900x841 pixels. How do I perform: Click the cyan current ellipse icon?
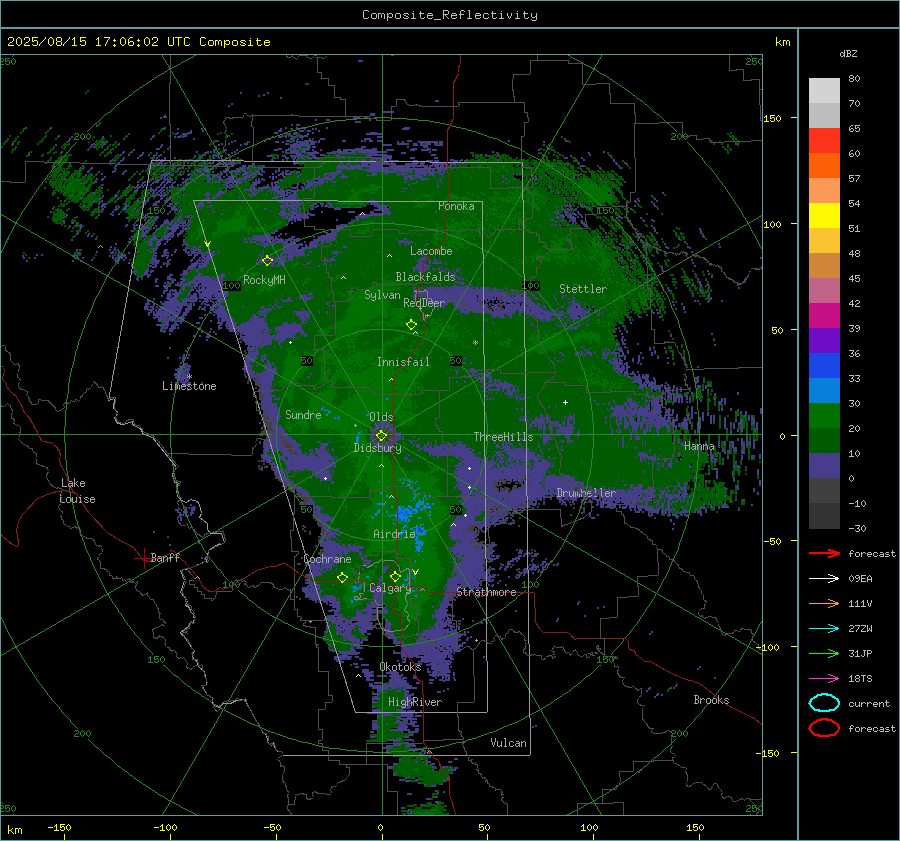pos(824,703)
